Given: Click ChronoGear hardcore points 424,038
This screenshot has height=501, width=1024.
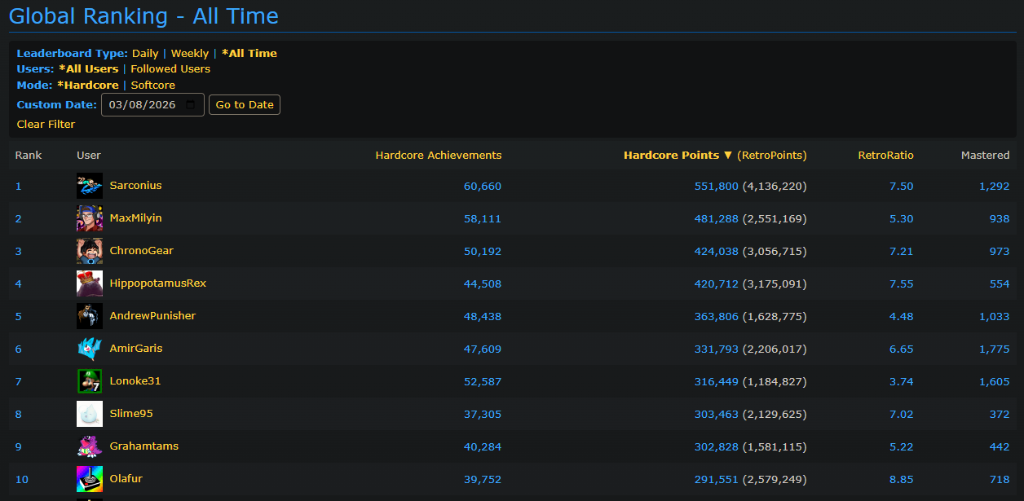Looking at the screenshot, I should (x=716, y=251).
